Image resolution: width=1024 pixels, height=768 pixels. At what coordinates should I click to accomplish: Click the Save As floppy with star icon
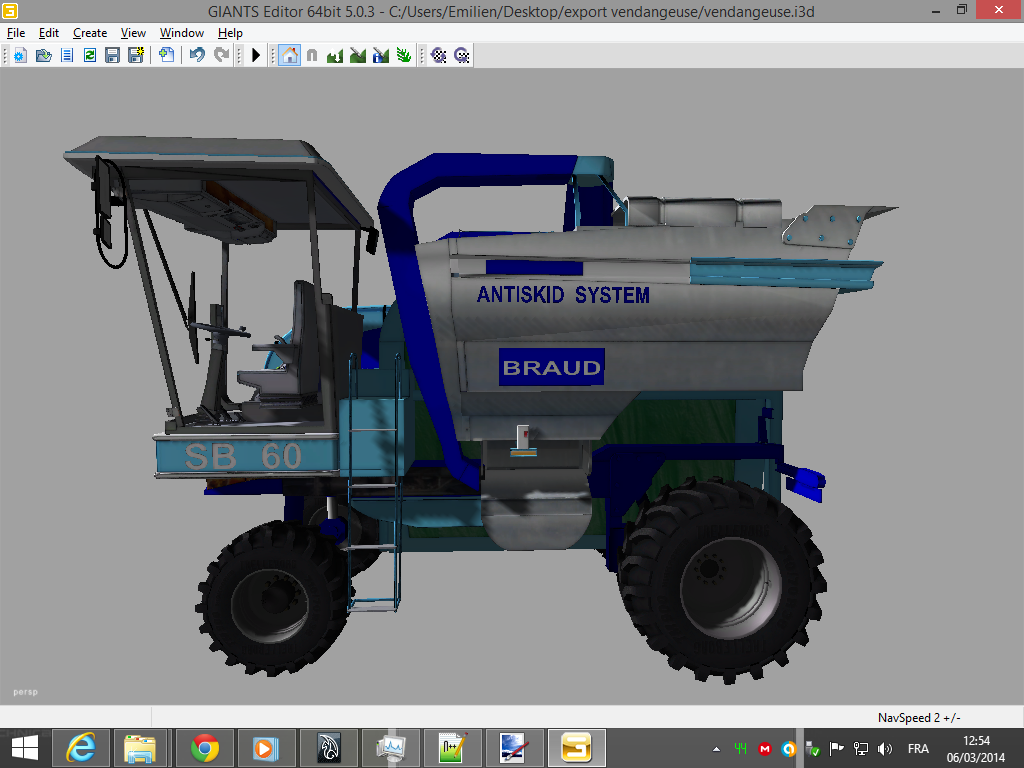click(x=136, y=56)
